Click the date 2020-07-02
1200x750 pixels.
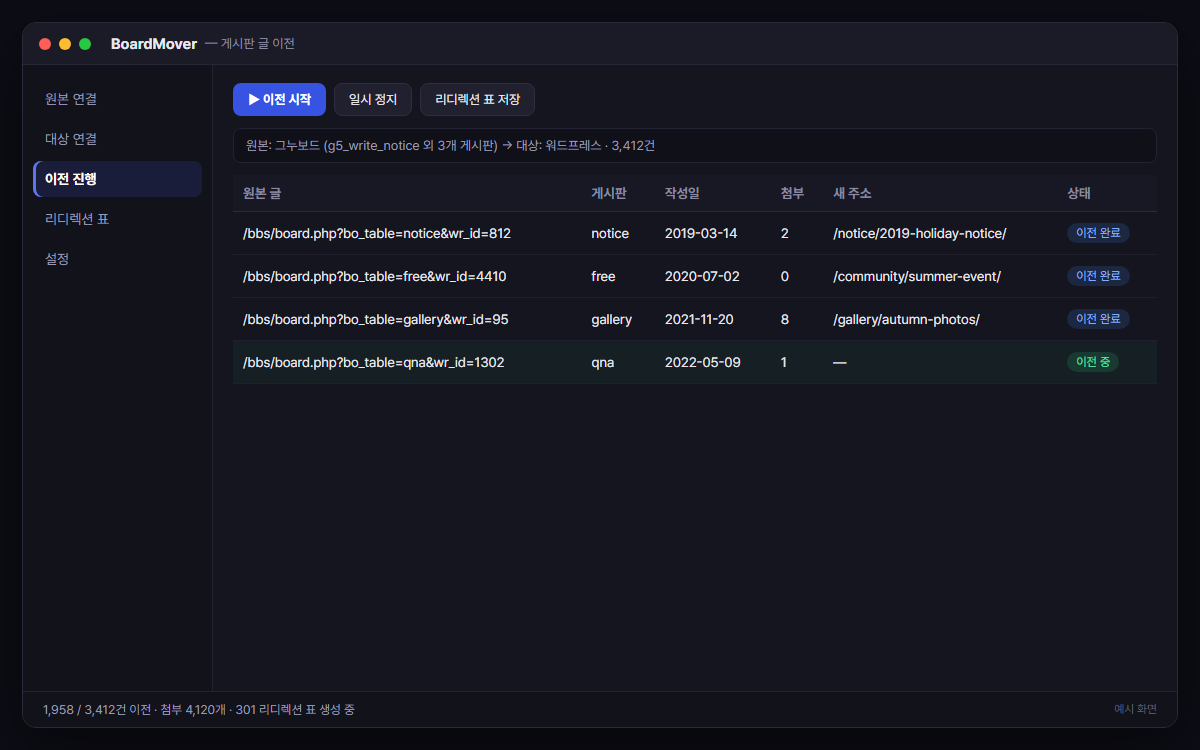pos(702,276)
